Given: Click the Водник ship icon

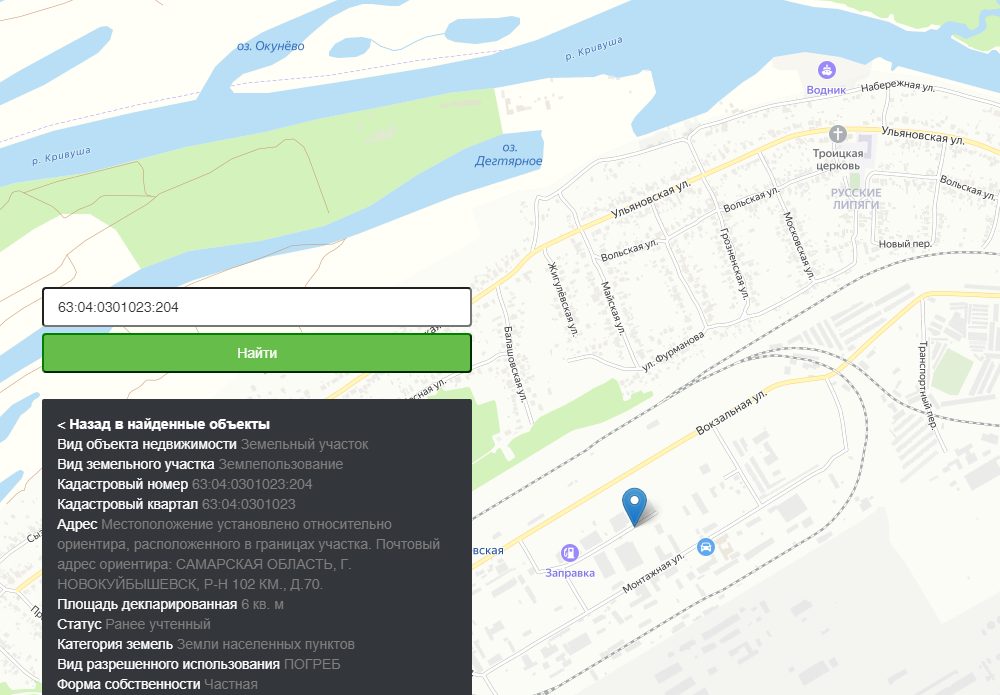Looking at the screenshot, I should [827, 70].
